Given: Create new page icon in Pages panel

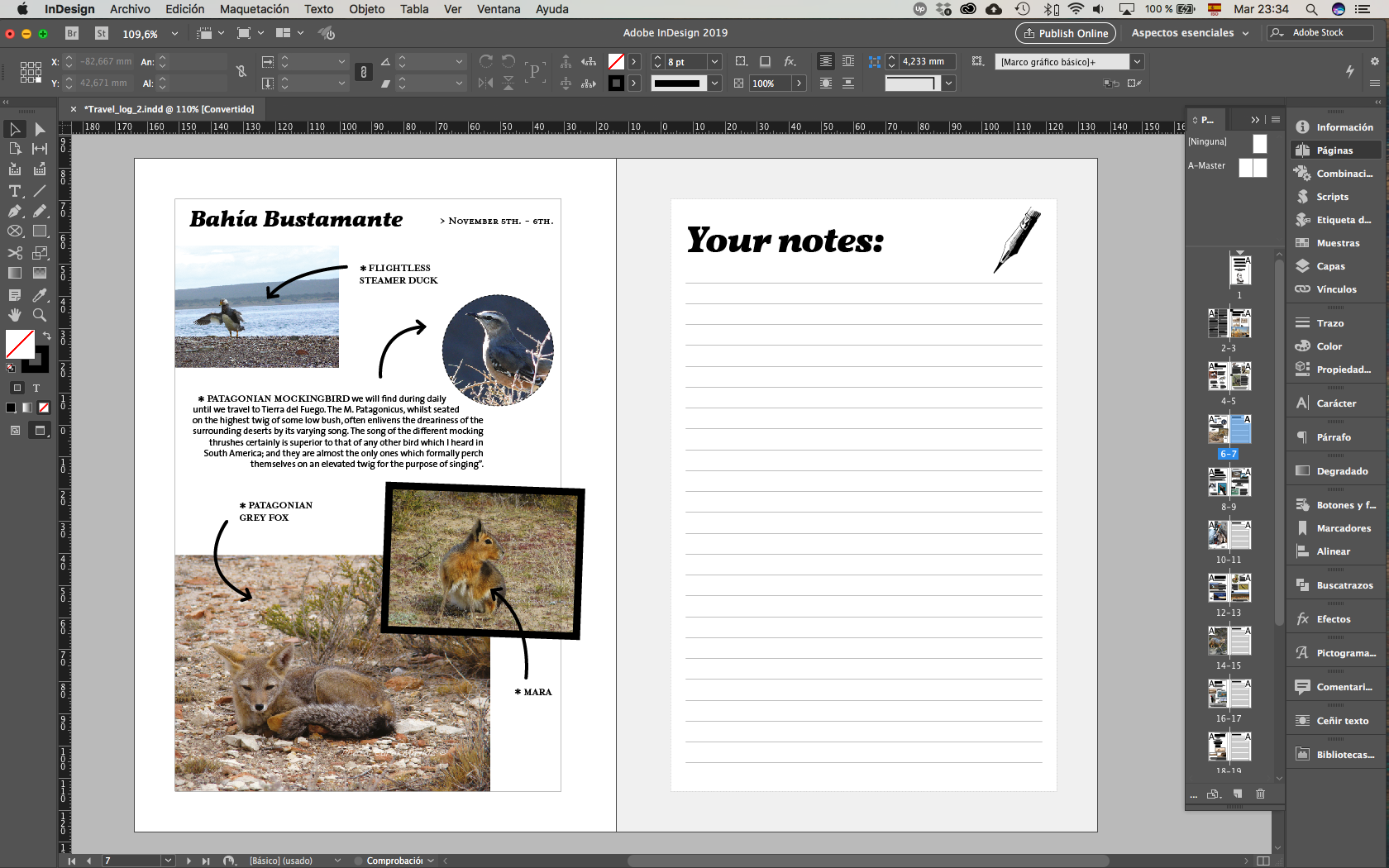Looking at the screenshot, I should (x=1238, y=794).
